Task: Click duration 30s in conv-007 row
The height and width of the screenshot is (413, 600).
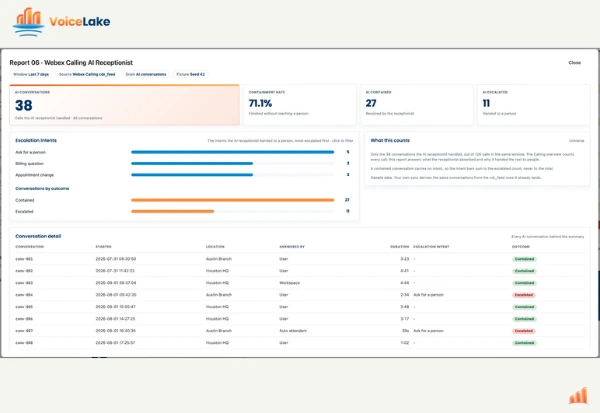Action: tap(405, 331)
